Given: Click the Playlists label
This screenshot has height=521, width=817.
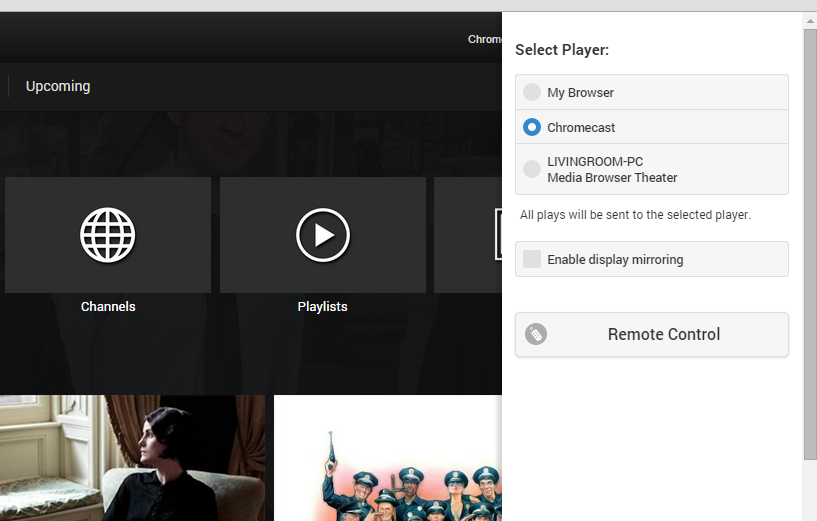Looking at the screenshot, I should click(323, 306).
